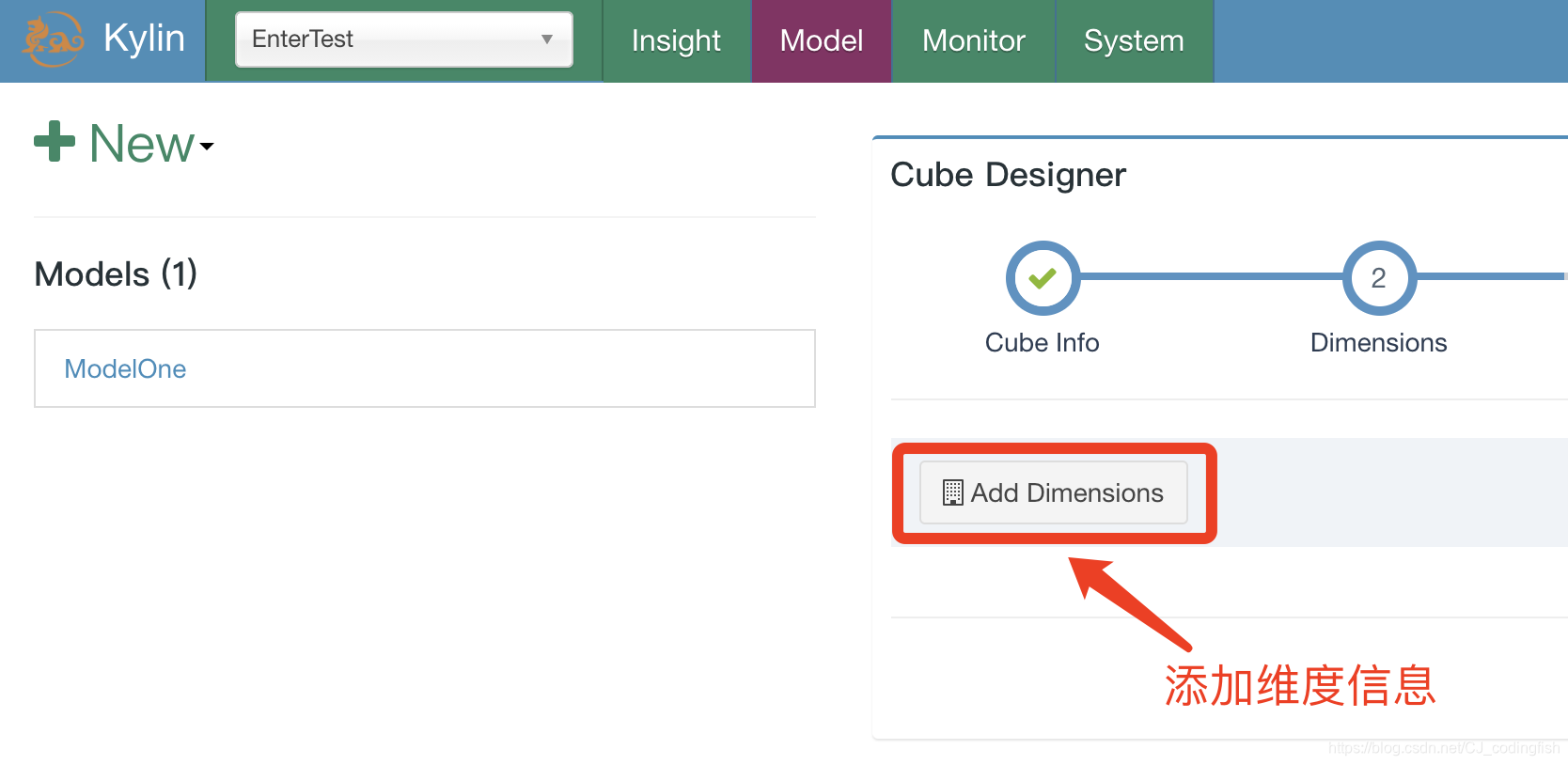Click the Cube Designer title
Viewport: 1568px width, 765px height.
pyautogui.click(x=1008, y=175)
